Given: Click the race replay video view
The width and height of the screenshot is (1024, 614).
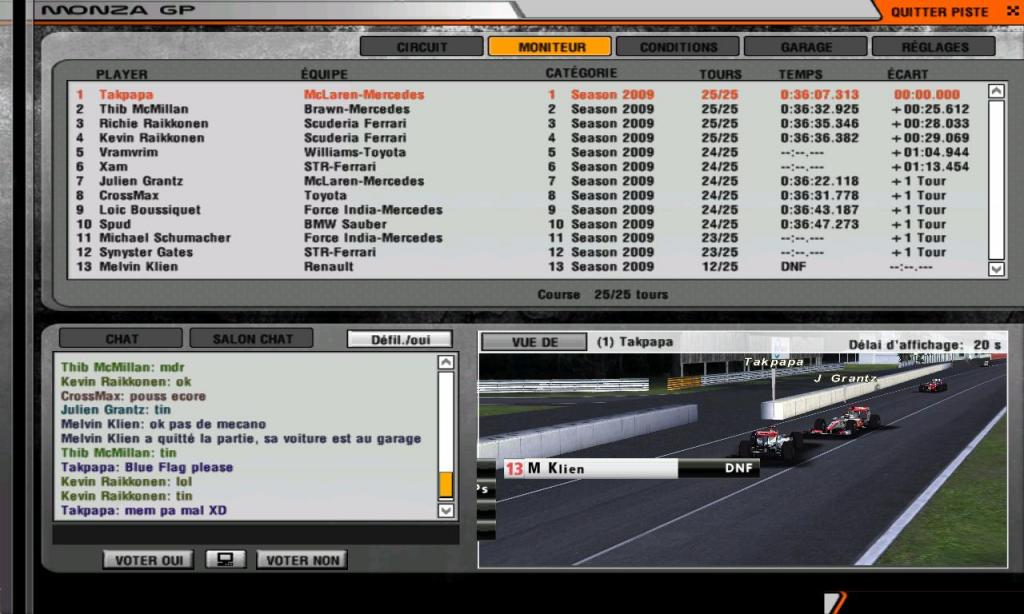Looking at the screenshot, I should pos(743,460).
